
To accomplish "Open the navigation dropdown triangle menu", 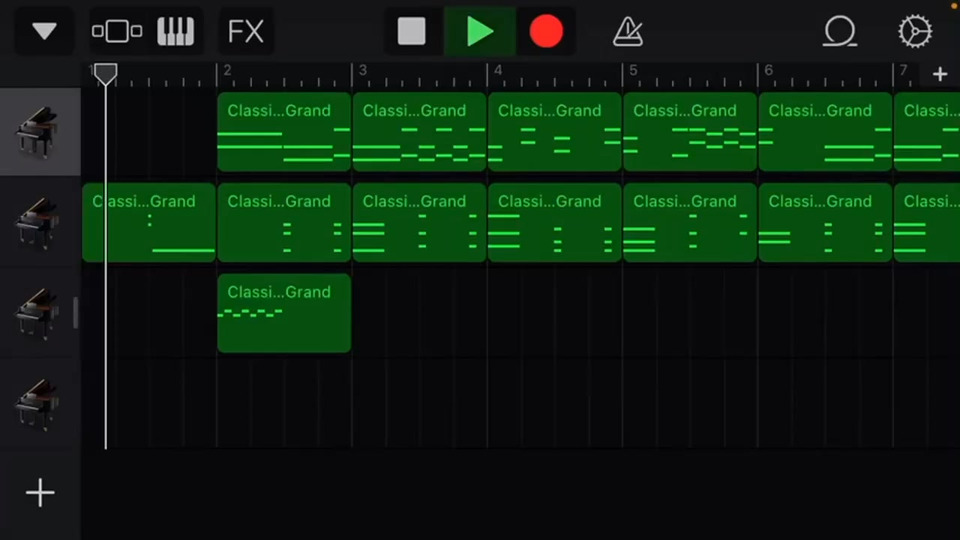I will coord(44,31).
